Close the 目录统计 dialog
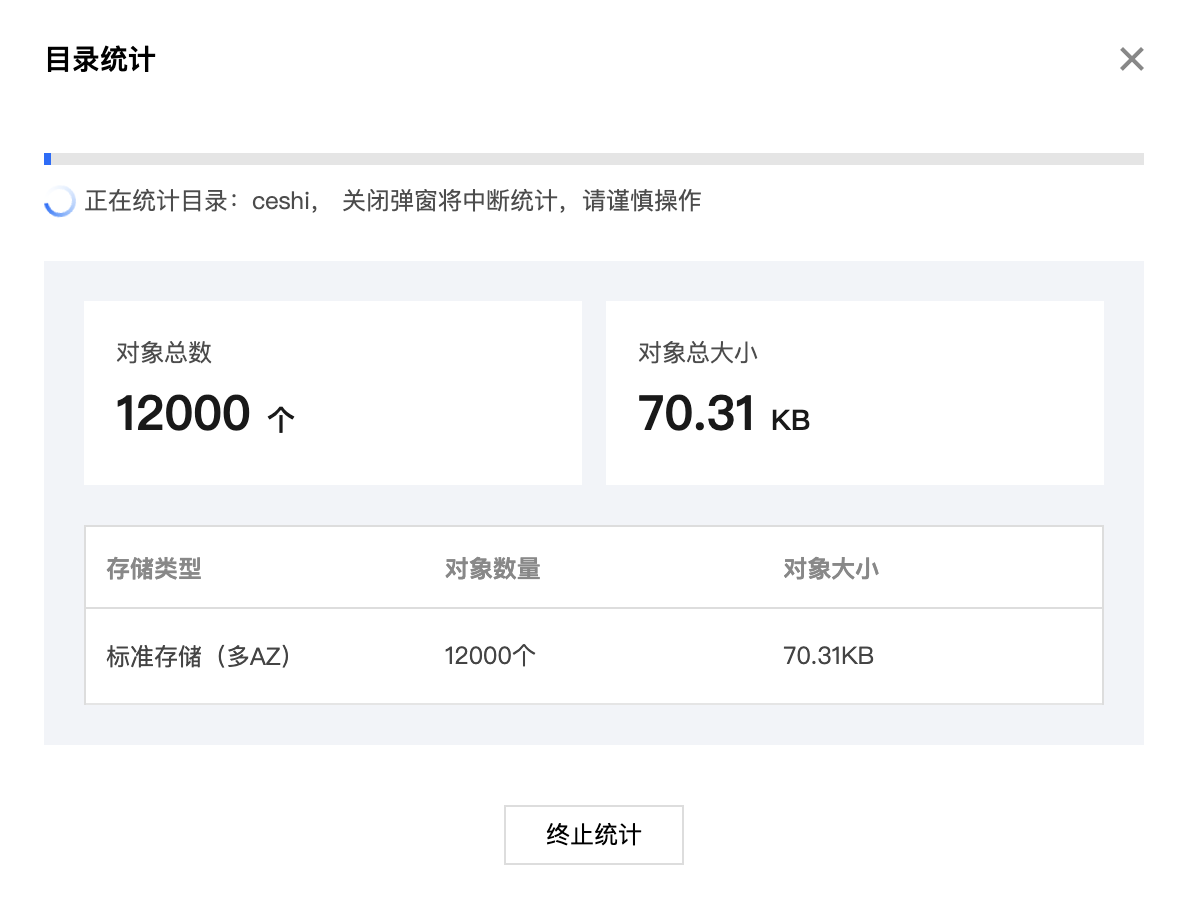The width and height of the screenshot is (1180, 900). pos(1131,60)
